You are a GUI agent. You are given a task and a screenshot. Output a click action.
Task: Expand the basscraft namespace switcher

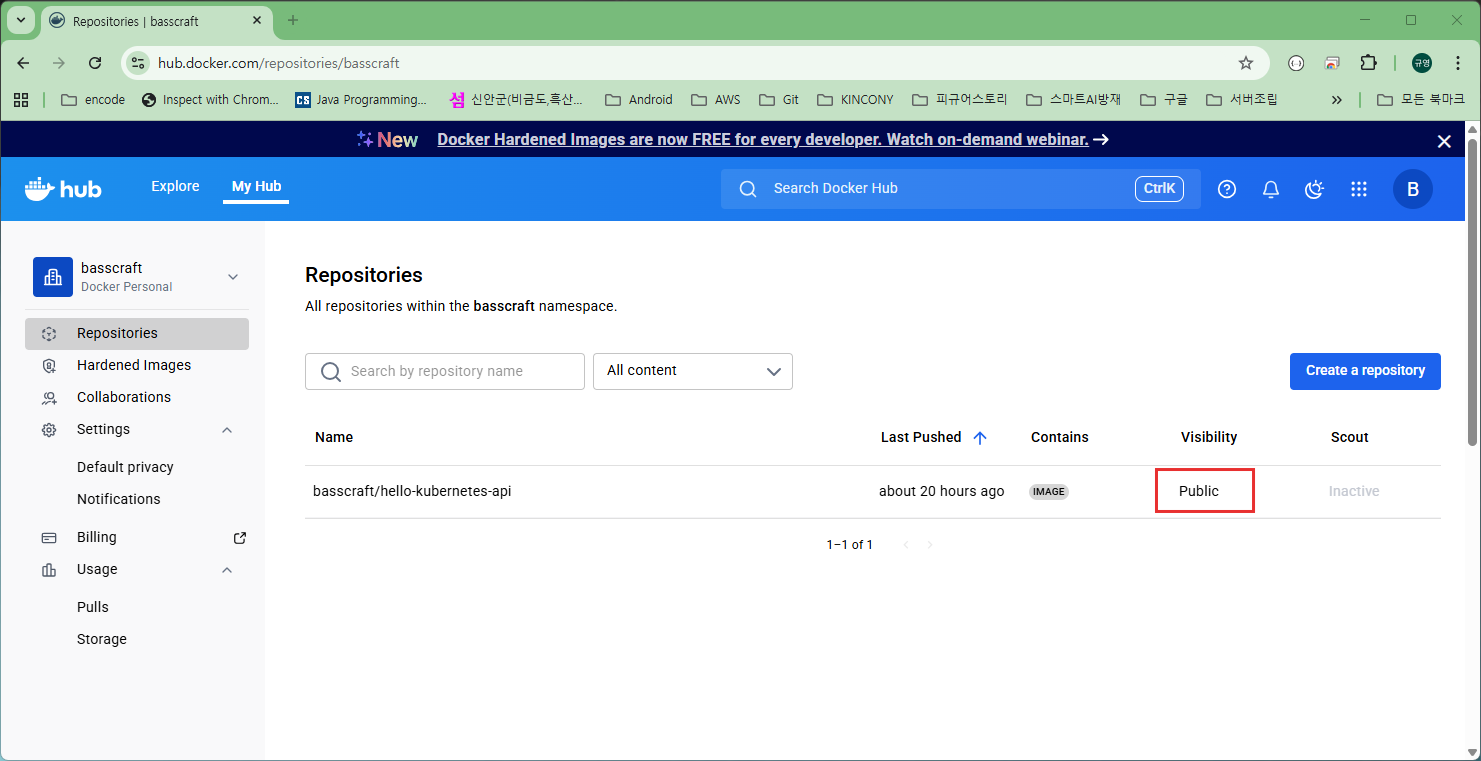click(x=233, y=277)
